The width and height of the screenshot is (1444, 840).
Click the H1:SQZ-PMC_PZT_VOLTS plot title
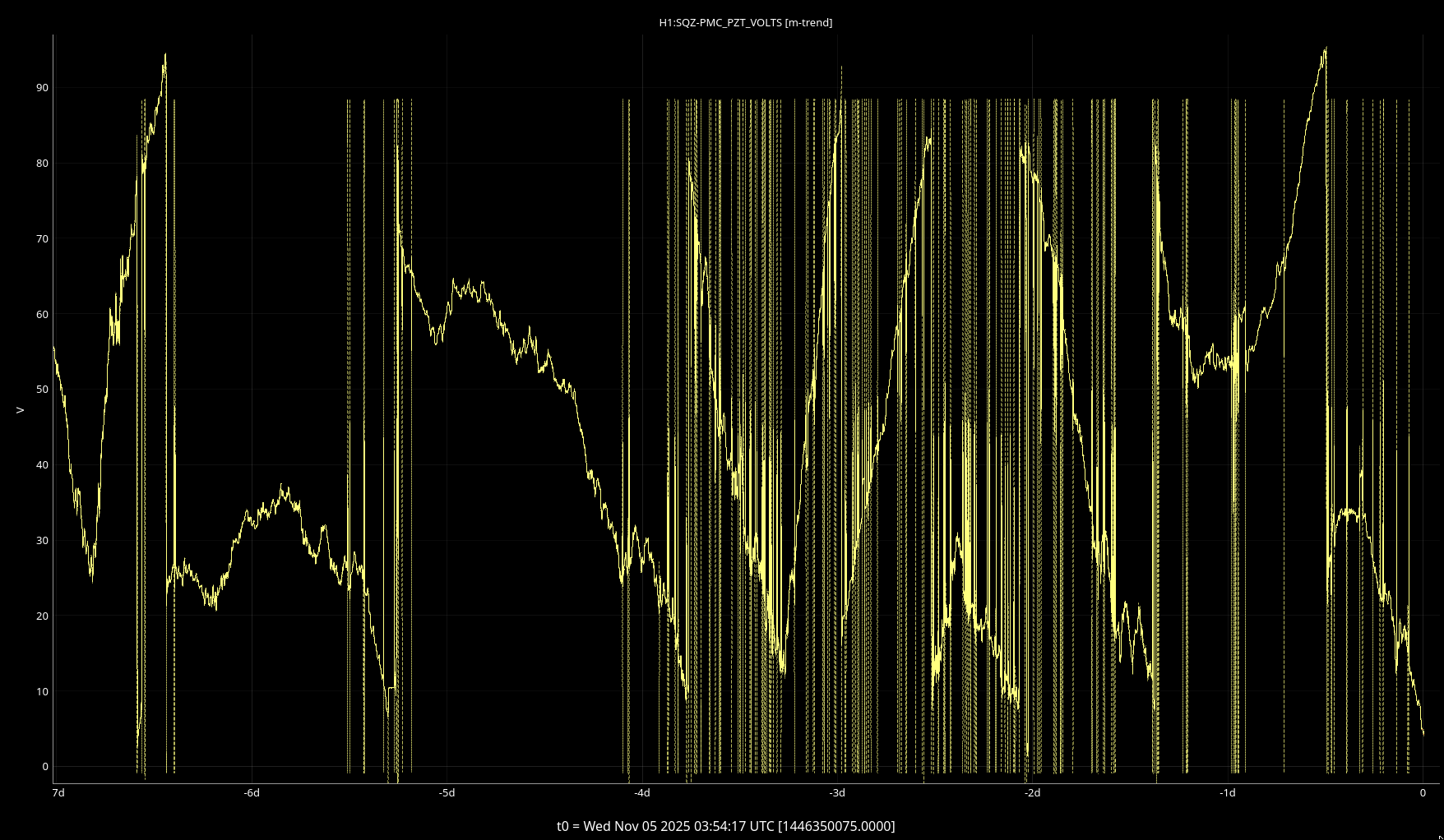[x=745, y=23]
